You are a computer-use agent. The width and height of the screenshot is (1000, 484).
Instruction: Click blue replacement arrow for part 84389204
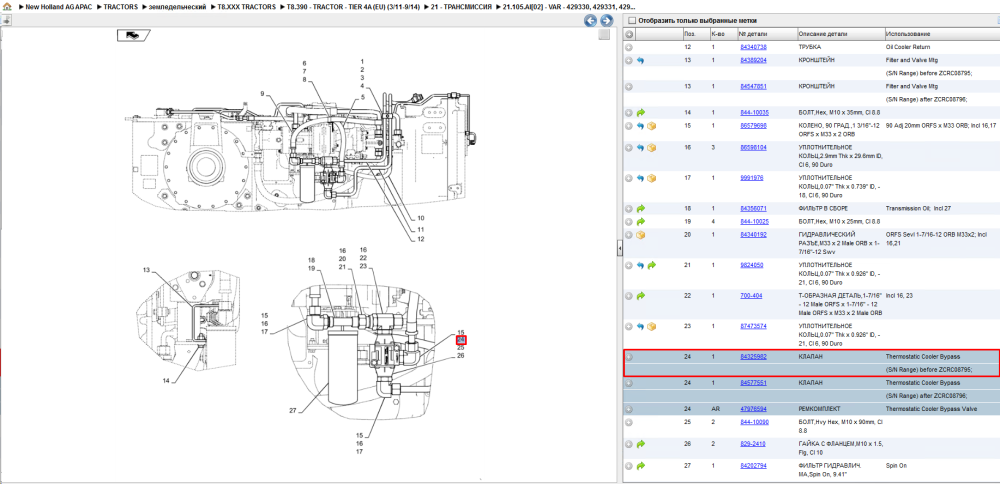[x=640, y=60]
